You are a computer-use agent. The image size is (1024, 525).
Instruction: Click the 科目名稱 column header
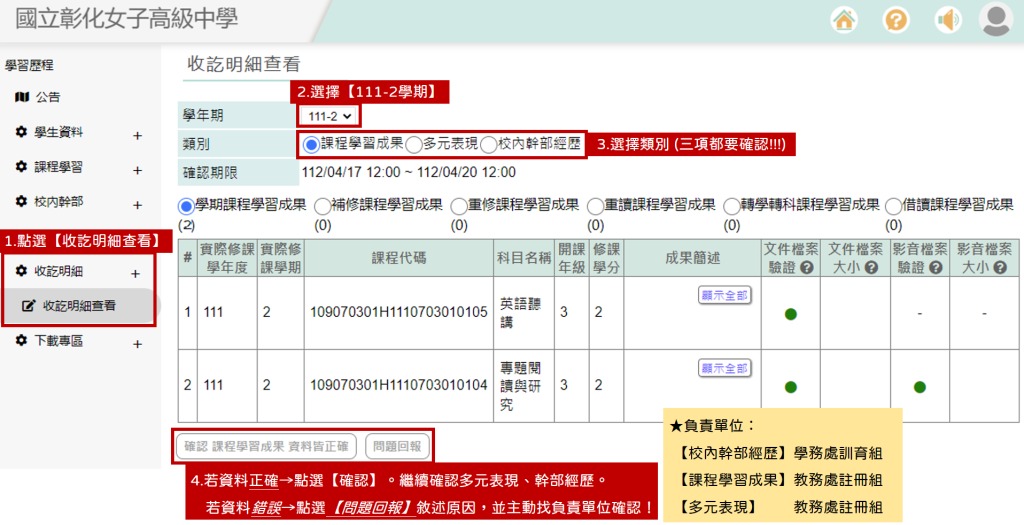(524, 258)
